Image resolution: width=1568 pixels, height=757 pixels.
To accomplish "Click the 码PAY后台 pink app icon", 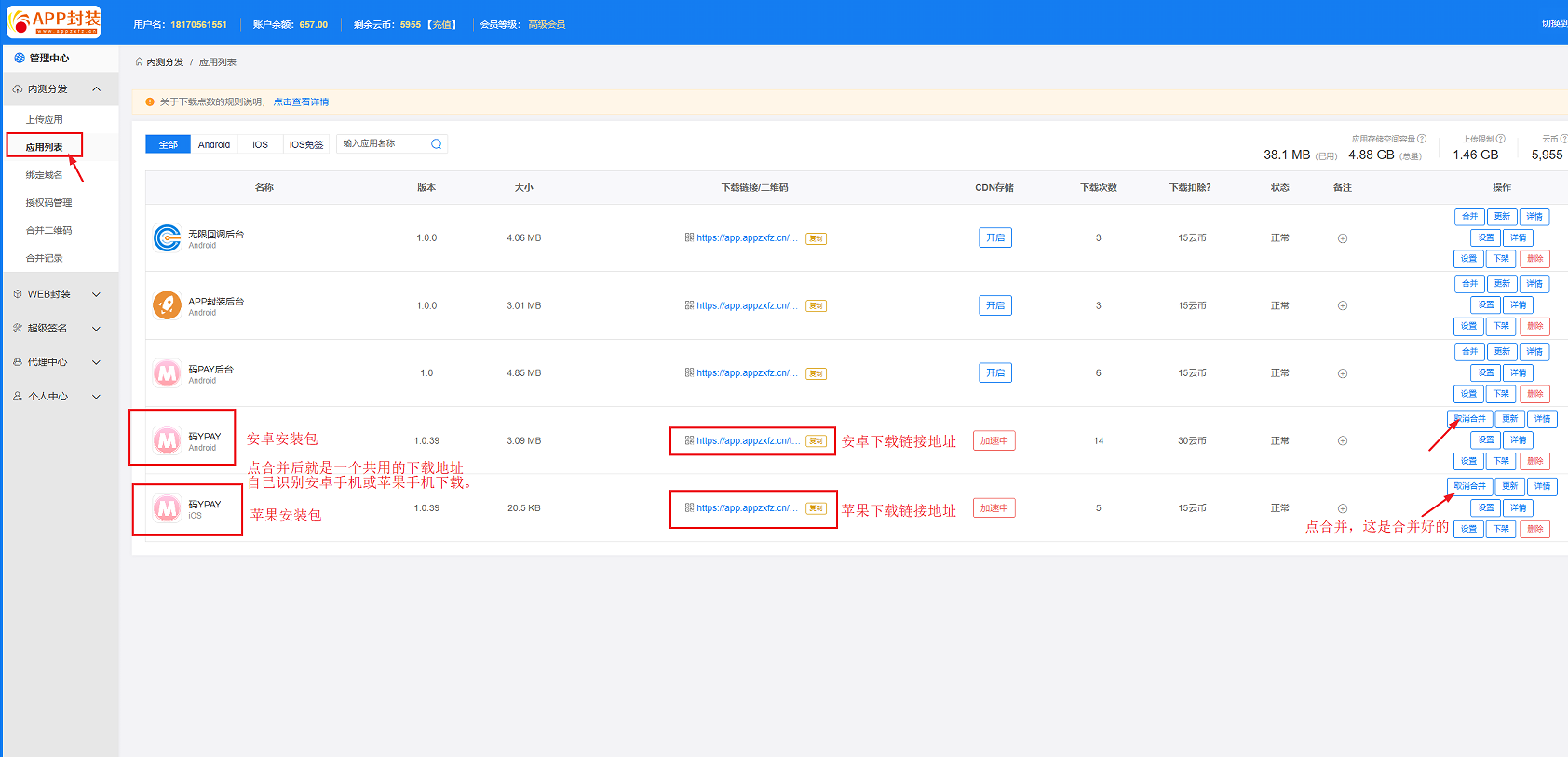I will (x=167, y=373).
